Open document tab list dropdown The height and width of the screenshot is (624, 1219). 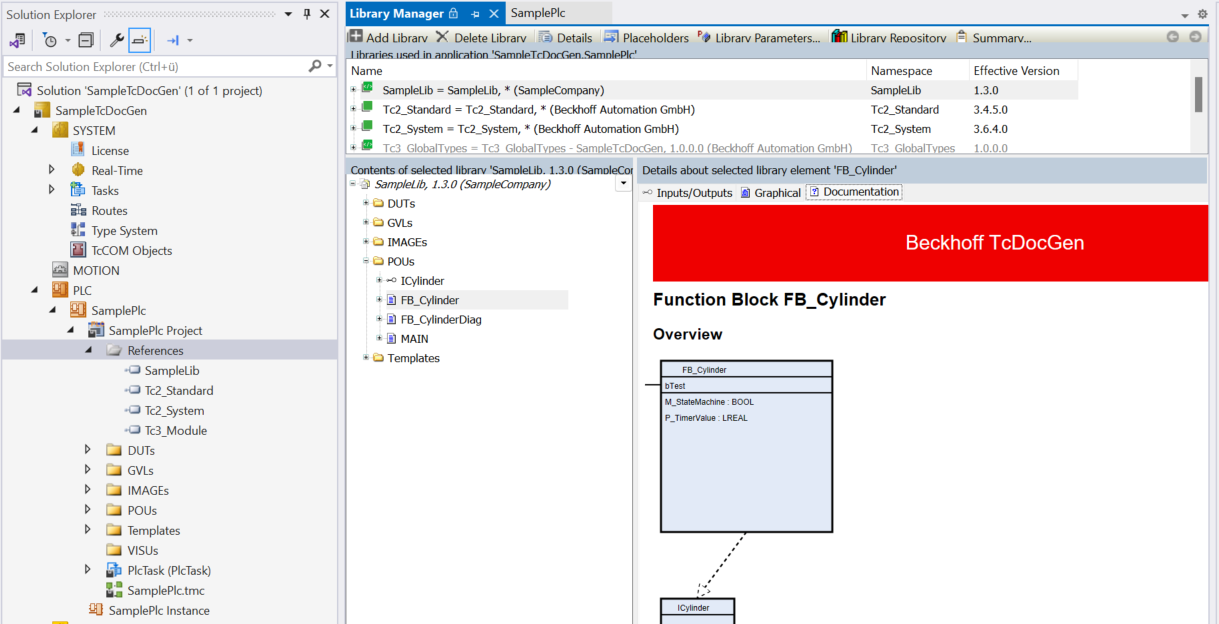1186,15
